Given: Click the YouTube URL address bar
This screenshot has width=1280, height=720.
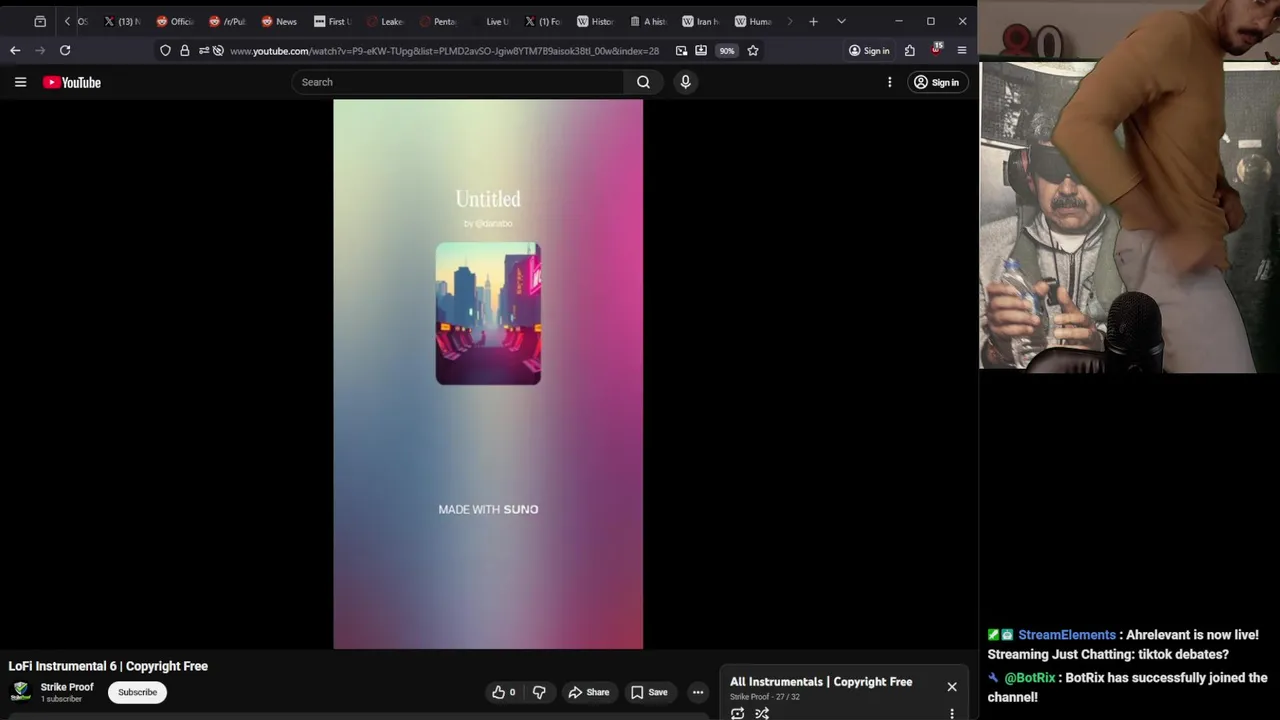Looking at the screenshot, I should coord(444,50).
